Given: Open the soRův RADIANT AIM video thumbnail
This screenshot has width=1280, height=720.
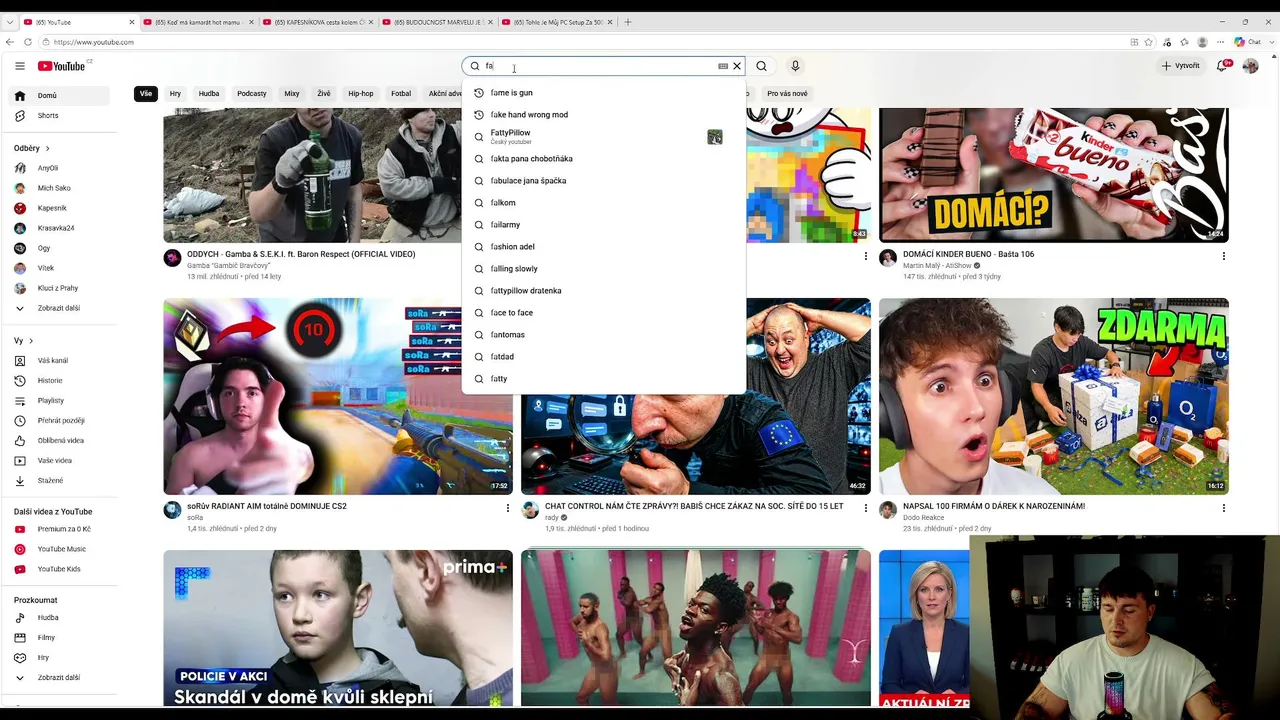Looking at the screenshot, I should click(x=338, y=396).
